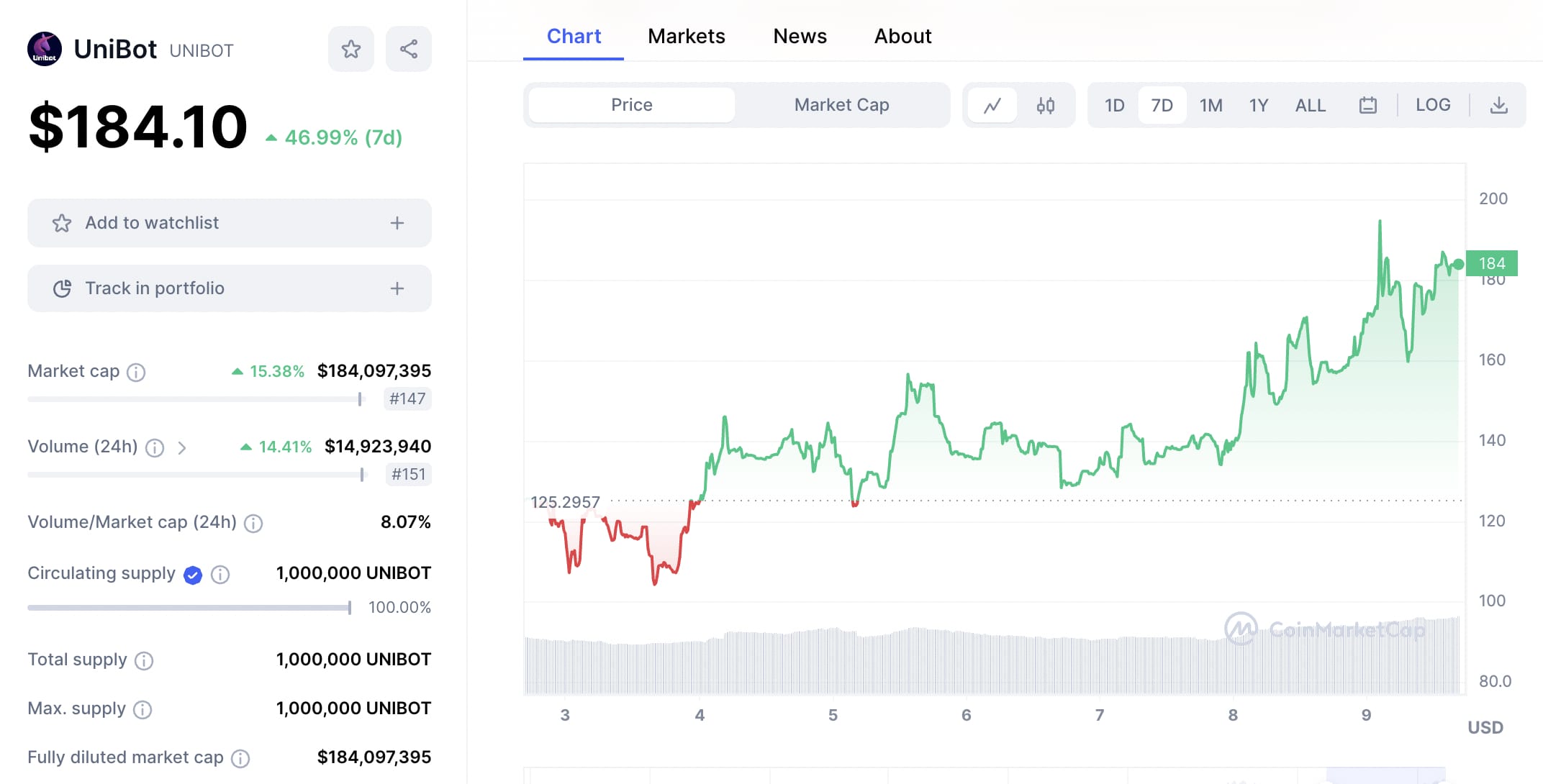Select the 1M time range button
This screenshot has width=1543, height=784.
tap(1211, 106)
